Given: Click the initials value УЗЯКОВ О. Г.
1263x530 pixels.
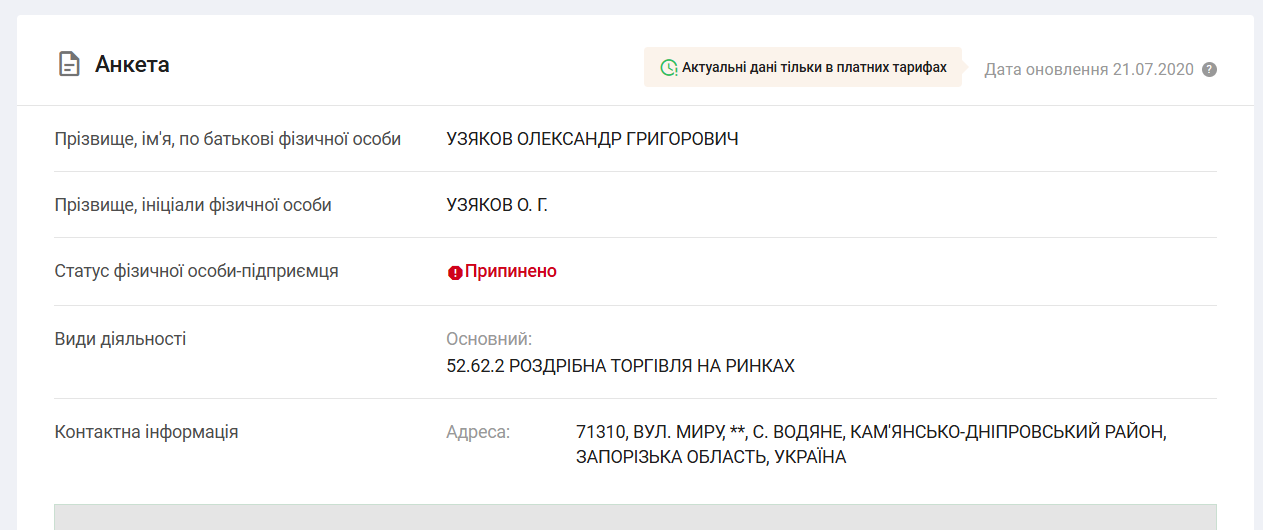Looking at the screenshot, I should click(x=497, y=205).
